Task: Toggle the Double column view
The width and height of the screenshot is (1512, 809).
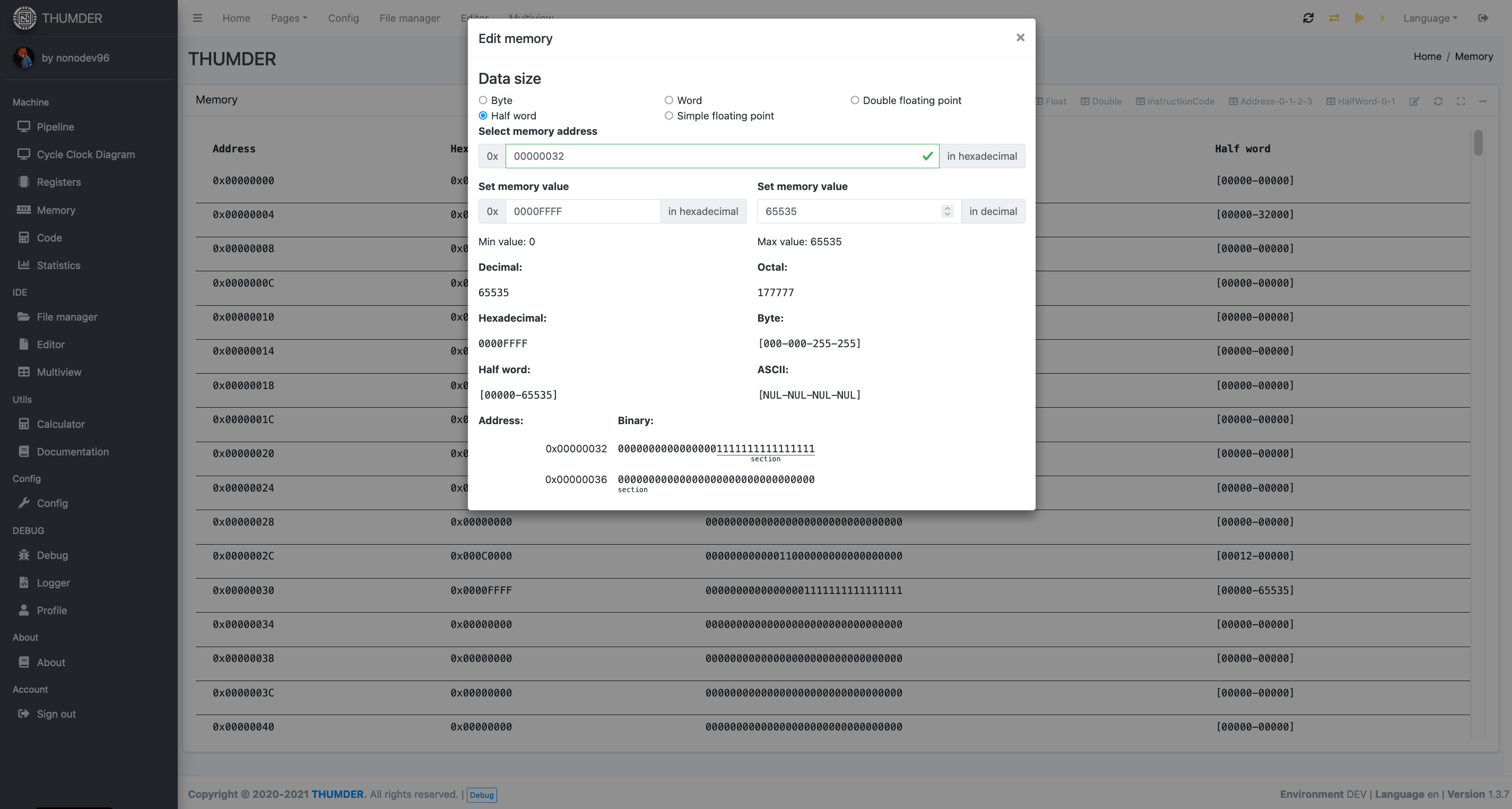Action: pyautogui.click(x=1100, y=101)
